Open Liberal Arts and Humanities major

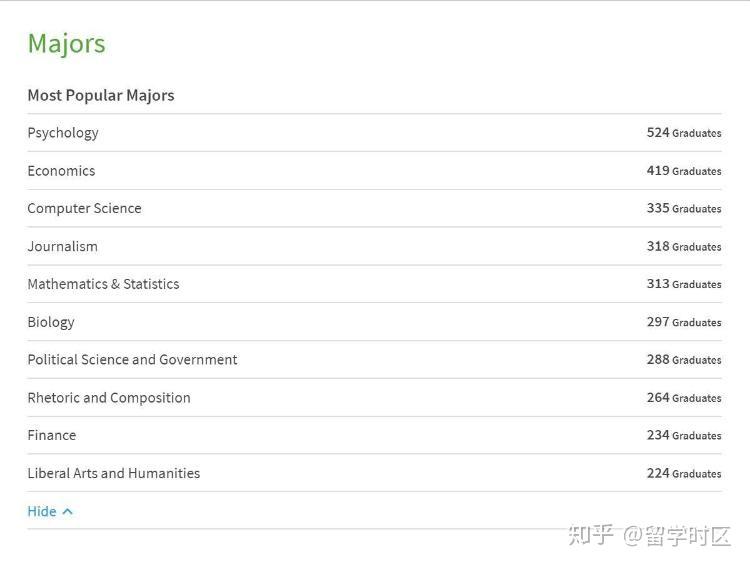click(113, 474)
